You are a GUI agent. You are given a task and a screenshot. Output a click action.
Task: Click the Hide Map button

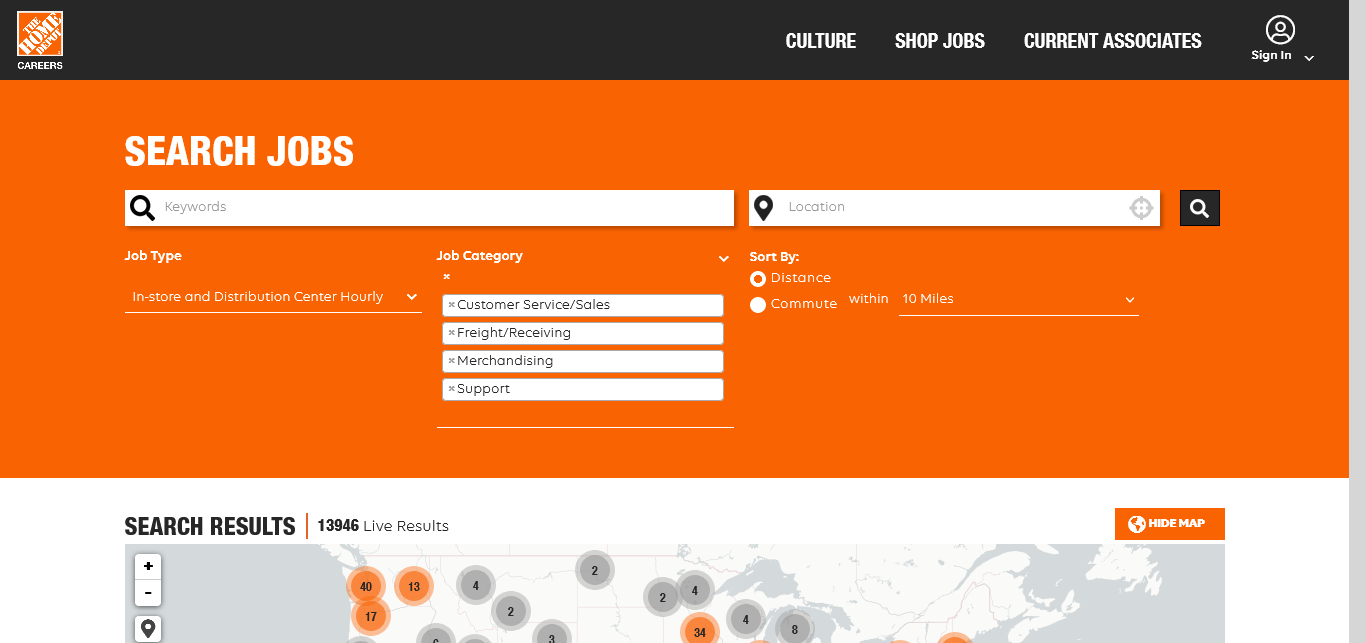pos(1169,524)
